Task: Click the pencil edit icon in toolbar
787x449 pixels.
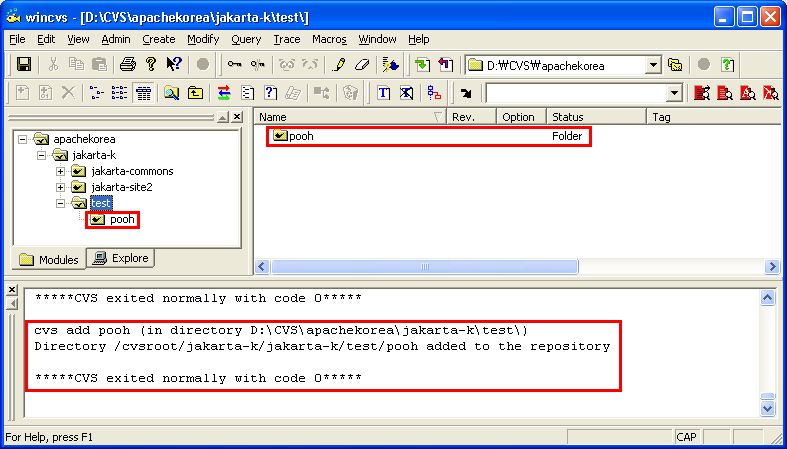Action: pyautogui.click(x=339, y=65)
